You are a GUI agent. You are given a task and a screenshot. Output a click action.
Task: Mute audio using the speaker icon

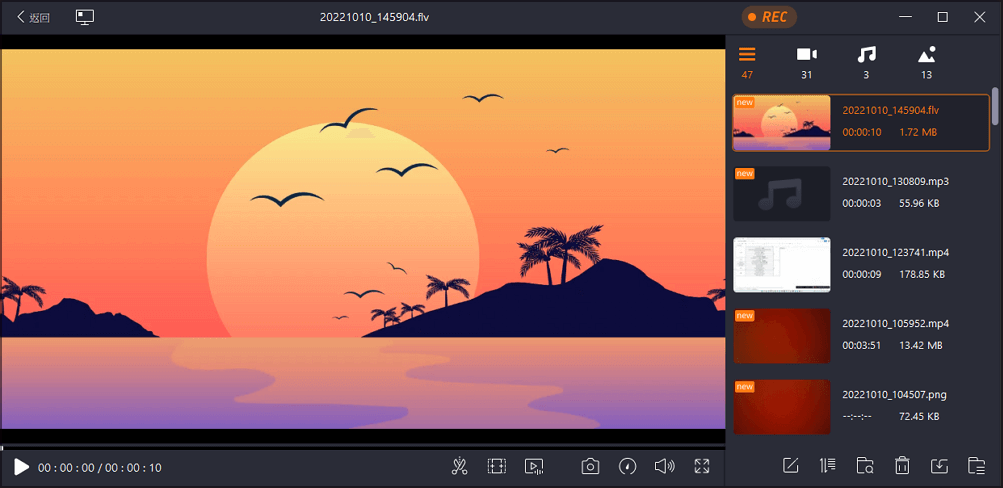665,466
